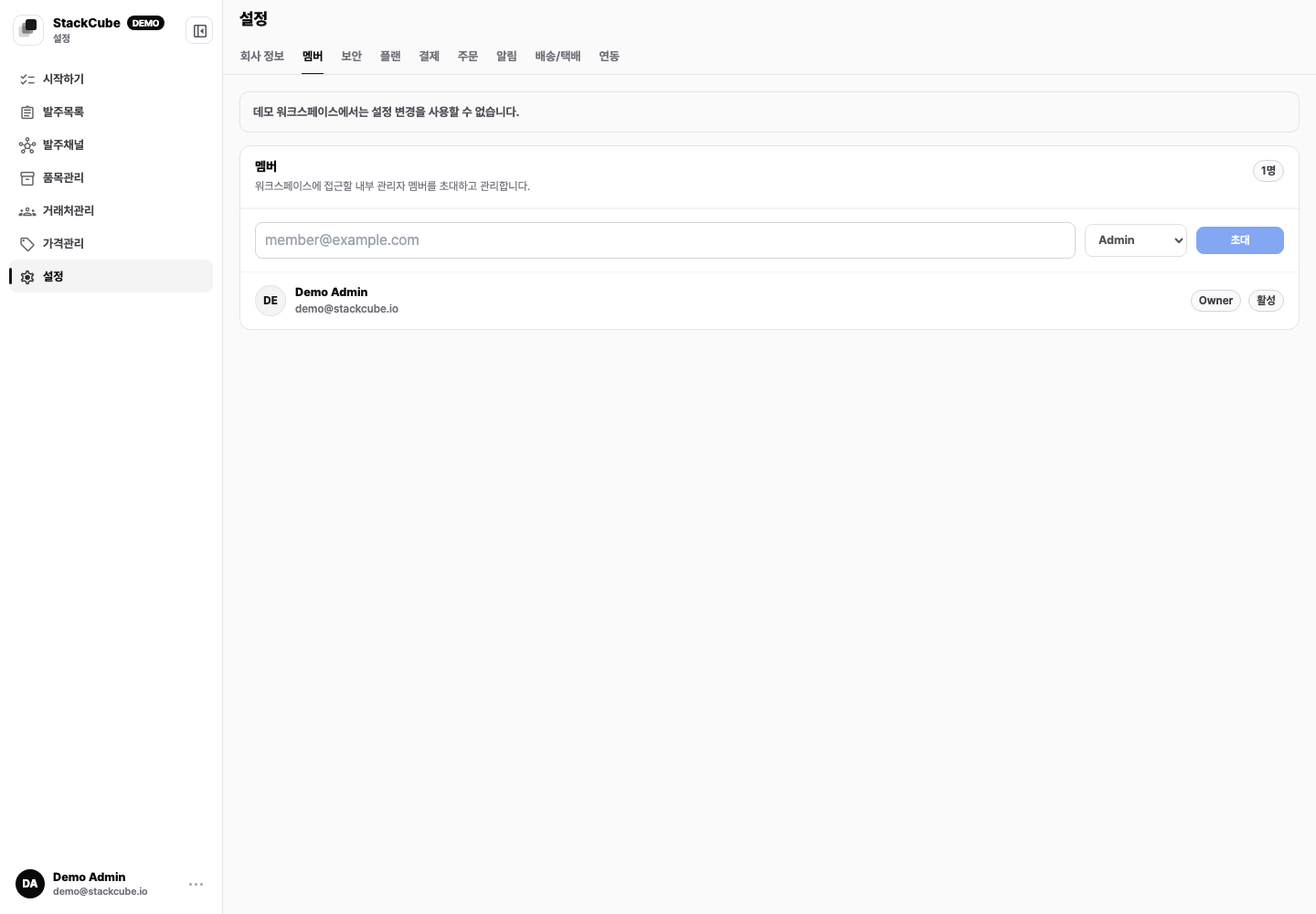1316x914 pixels.
Task: Switch to the 보안 tab
Action: [352, 57]
